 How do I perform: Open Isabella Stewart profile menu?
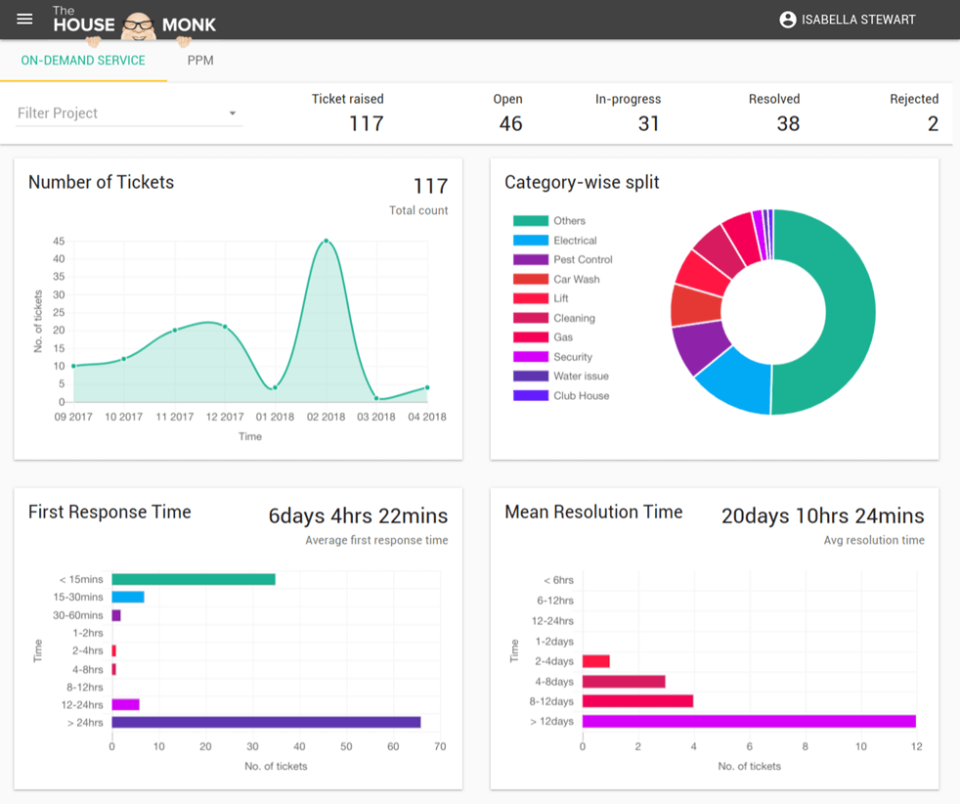pos(847,20)
